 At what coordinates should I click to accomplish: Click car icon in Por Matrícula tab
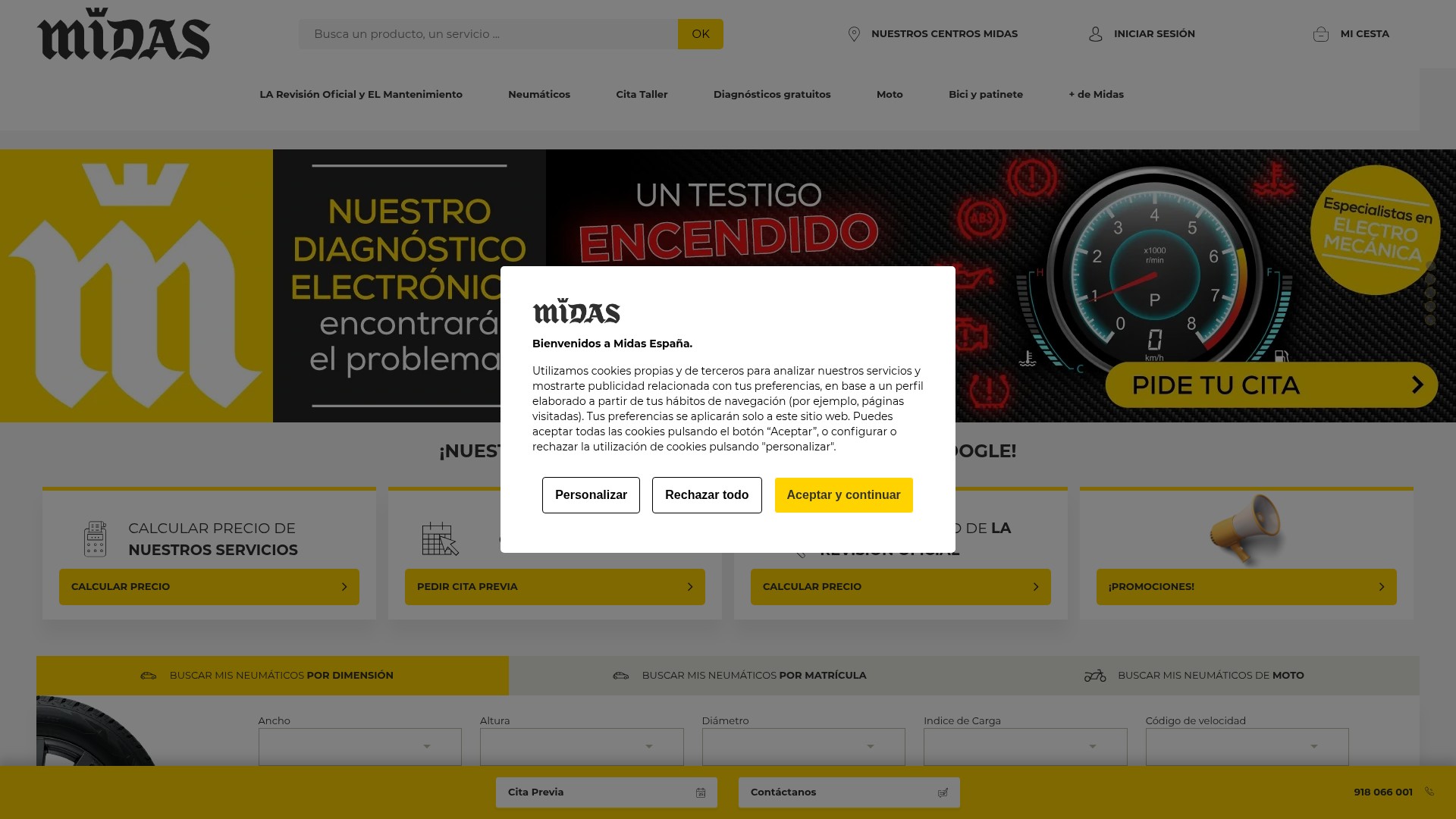point(621,676)
